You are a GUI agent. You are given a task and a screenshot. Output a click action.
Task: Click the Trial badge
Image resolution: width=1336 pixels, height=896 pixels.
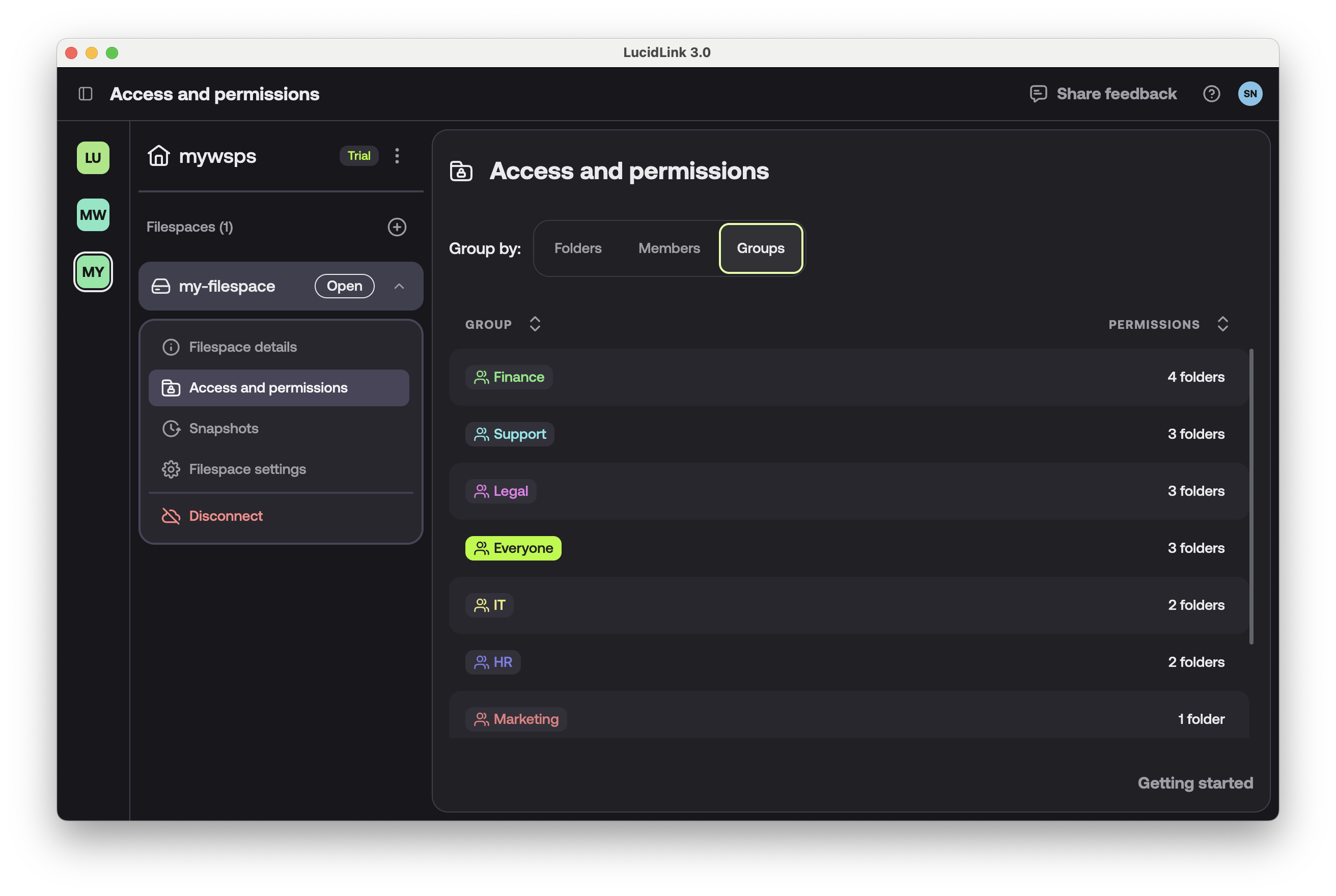click(x=359, y=155)
